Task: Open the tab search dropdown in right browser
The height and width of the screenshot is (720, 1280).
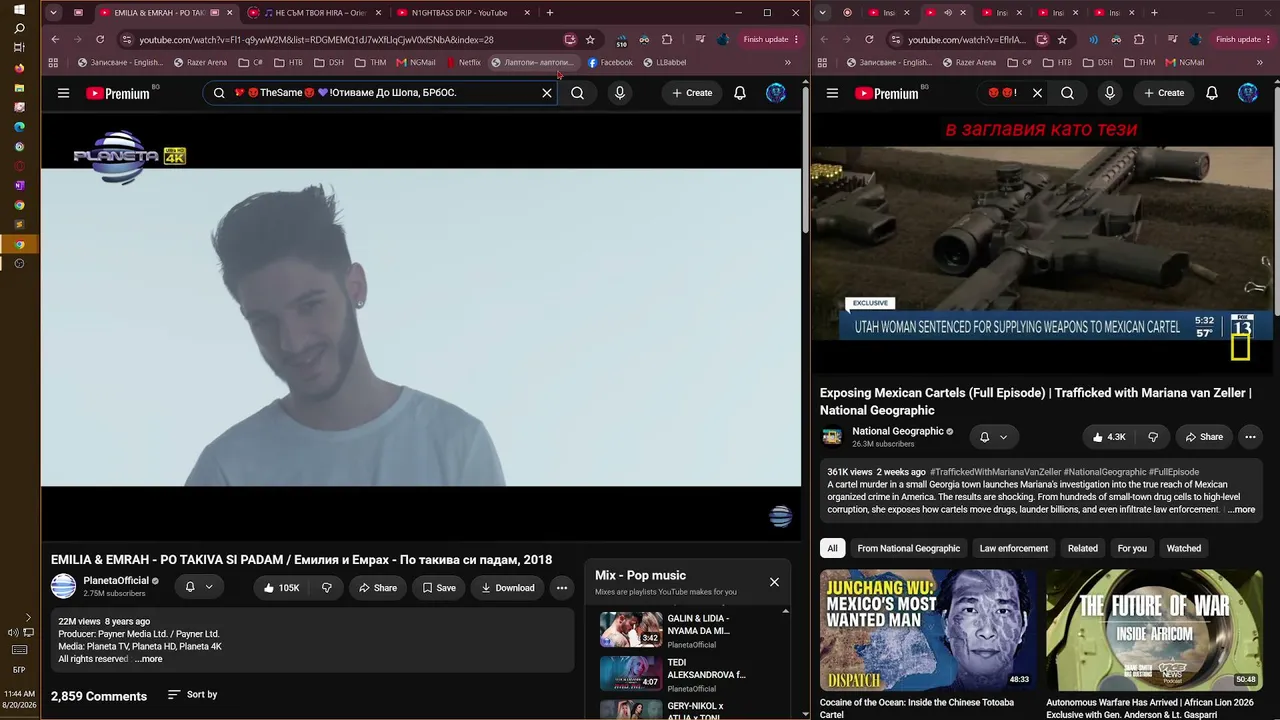Action: coord(822,13)
